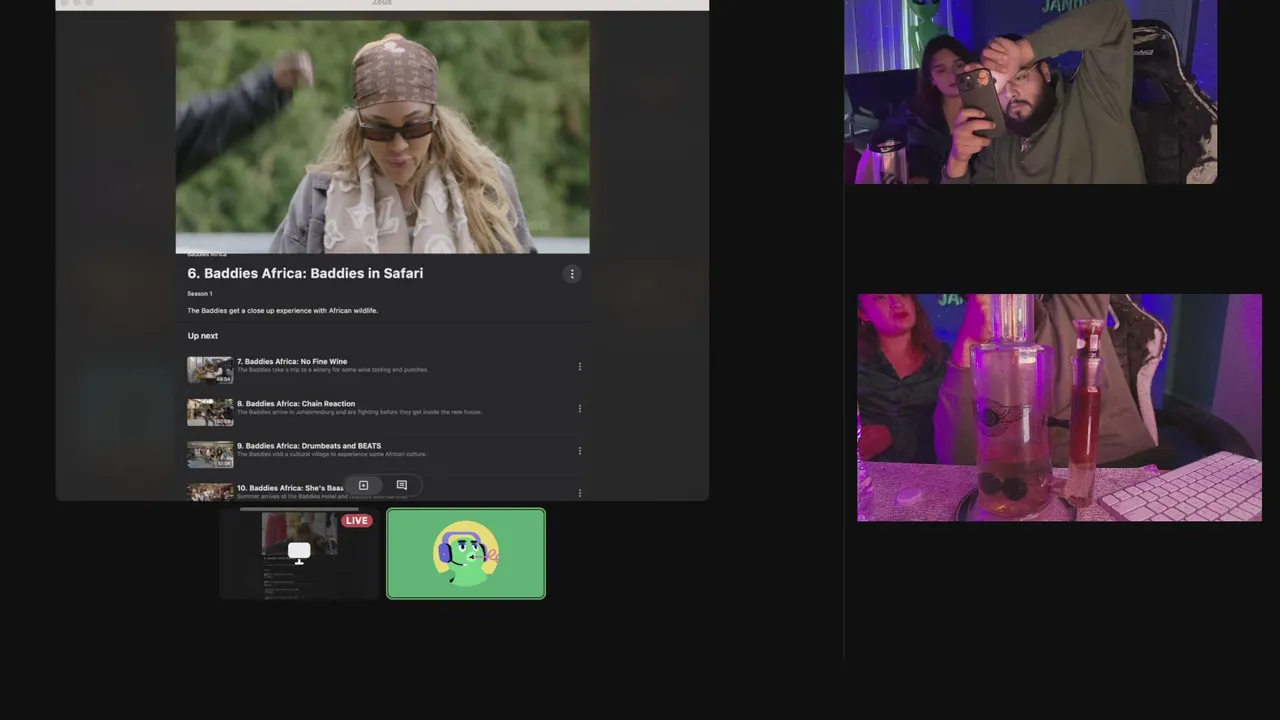Select the upper webcam feed with the phone
The width and height of the screenshot is (1280, 720).
coord(1030,92)
